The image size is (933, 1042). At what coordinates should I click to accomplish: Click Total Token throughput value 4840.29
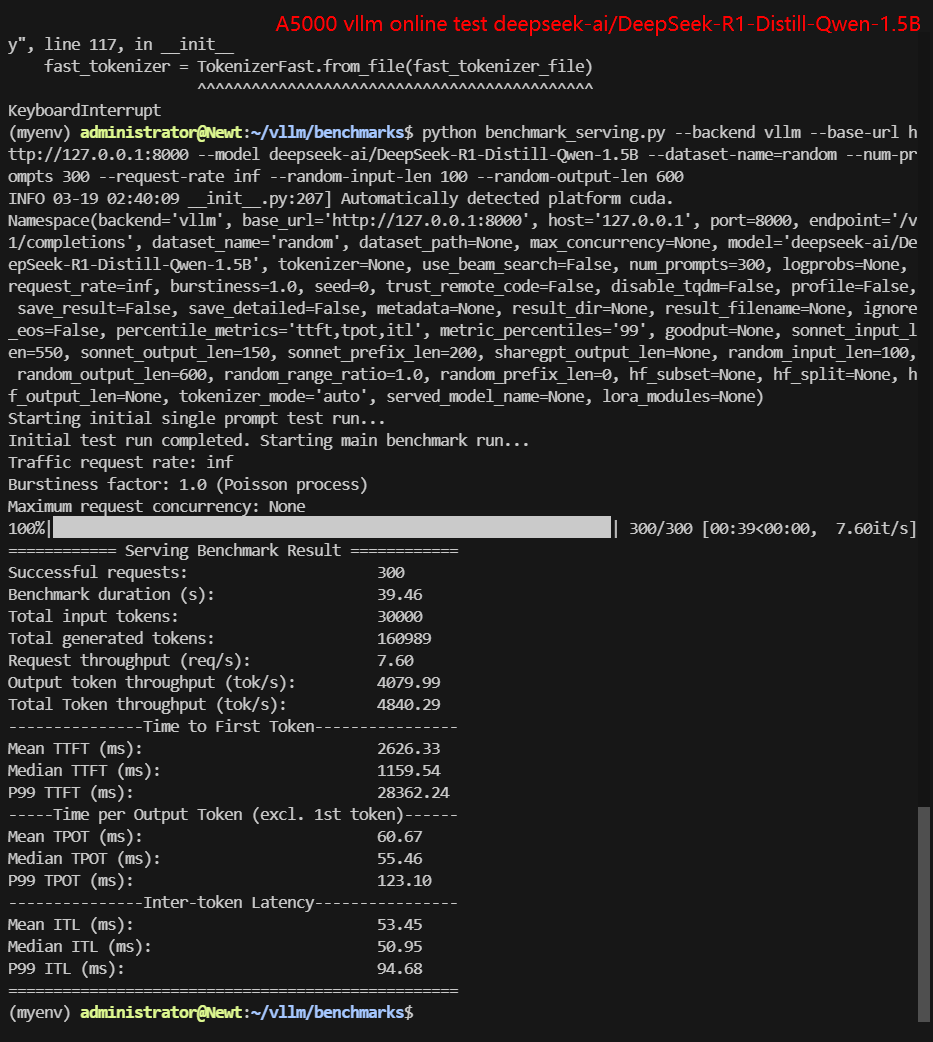point(409,704)
